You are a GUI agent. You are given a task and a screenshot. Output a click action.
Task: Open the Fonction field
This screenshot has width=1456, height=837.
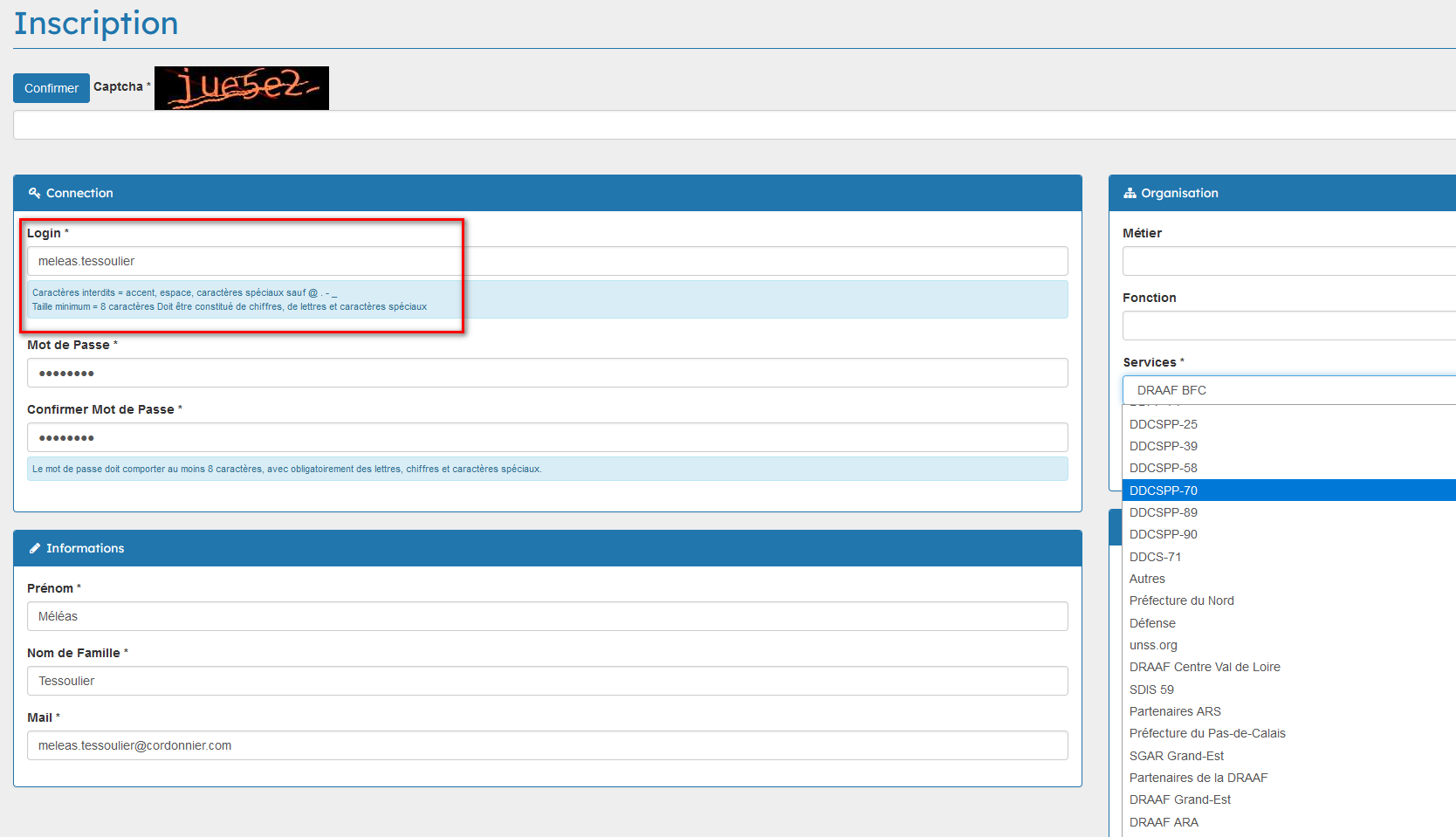coord(1288,326)
